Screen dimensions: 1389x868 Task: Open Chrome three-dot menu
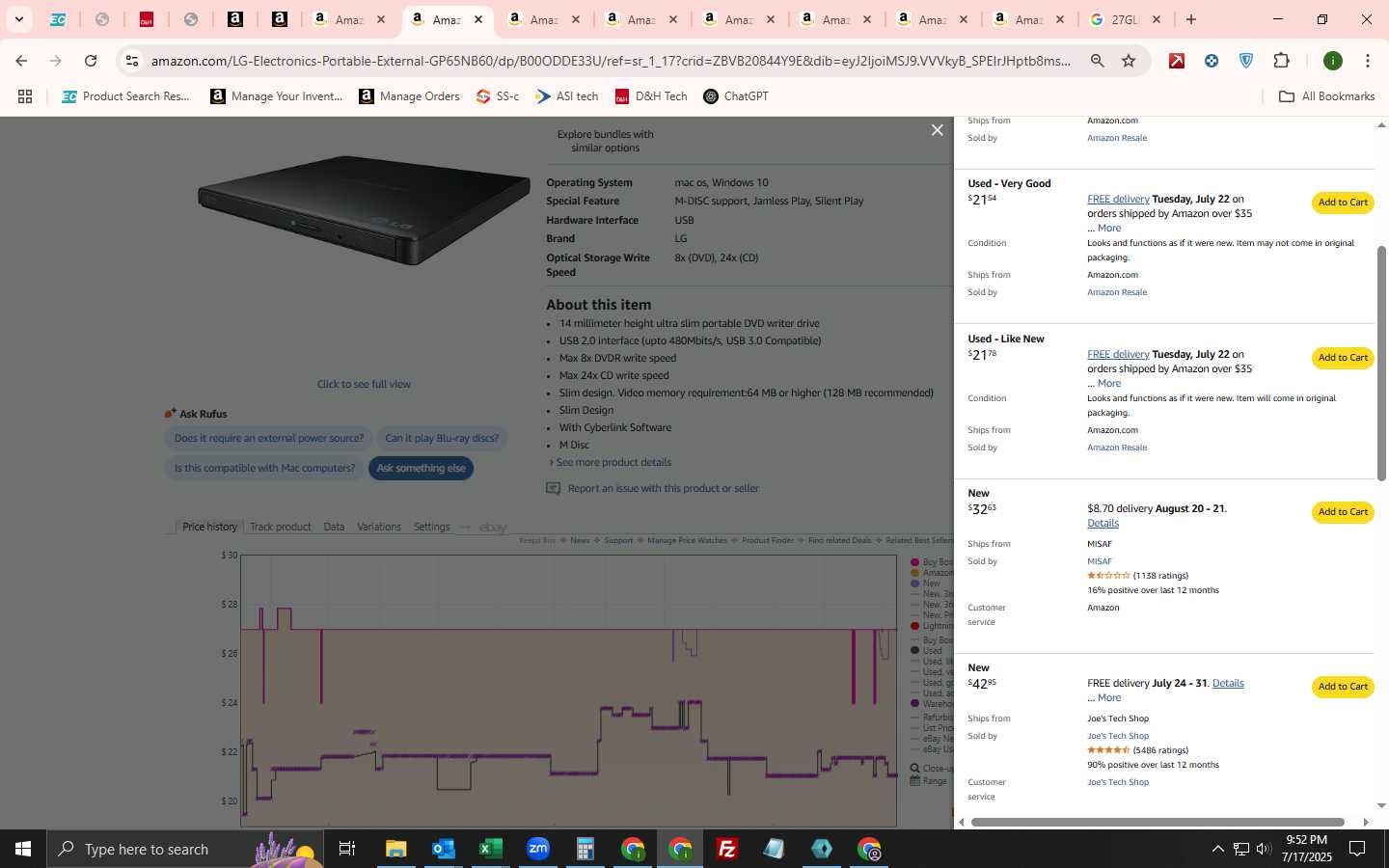1367,61
